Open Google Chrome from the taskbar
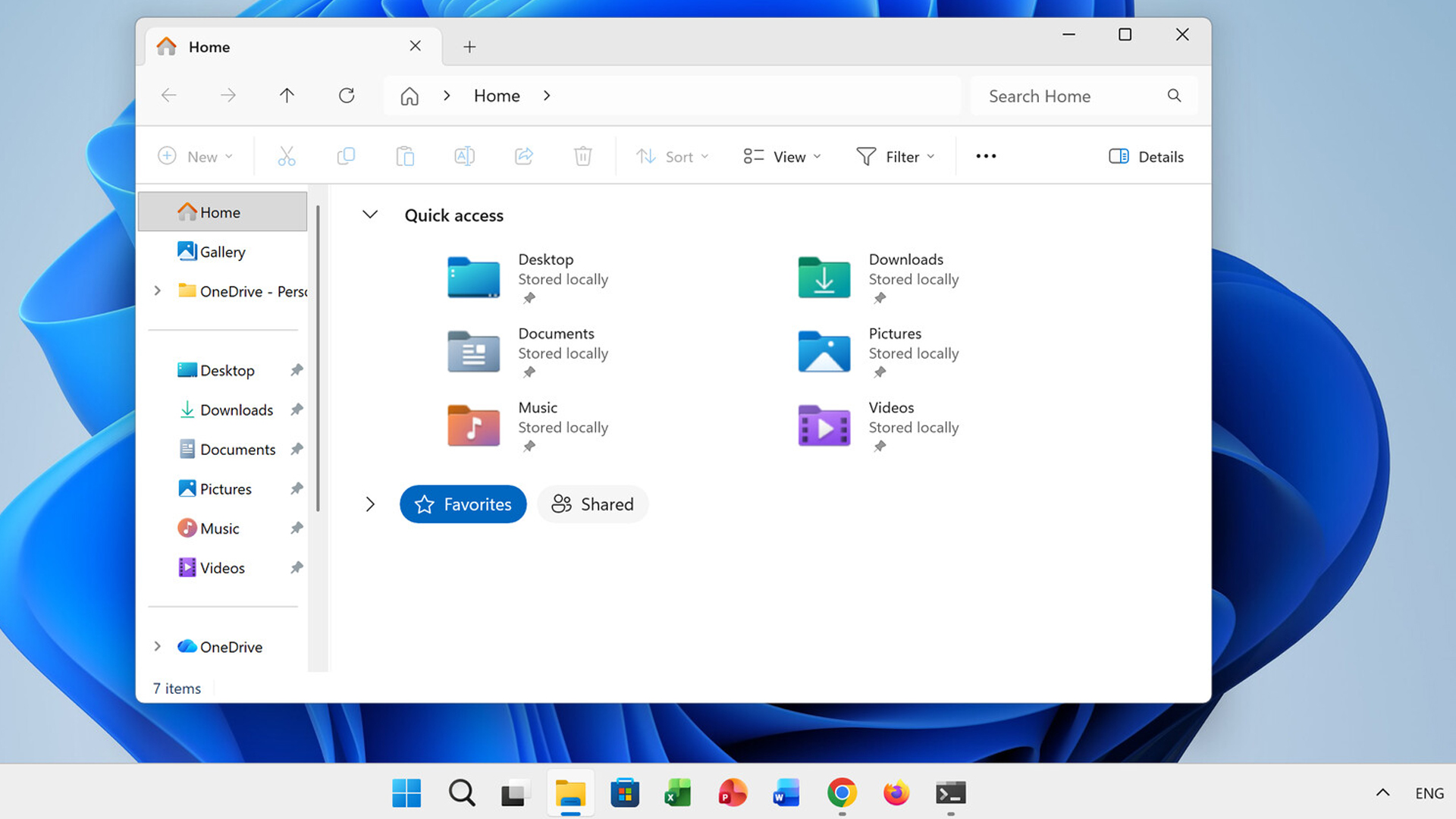Screen dimensions: 1456x819 tap(842, 793)
